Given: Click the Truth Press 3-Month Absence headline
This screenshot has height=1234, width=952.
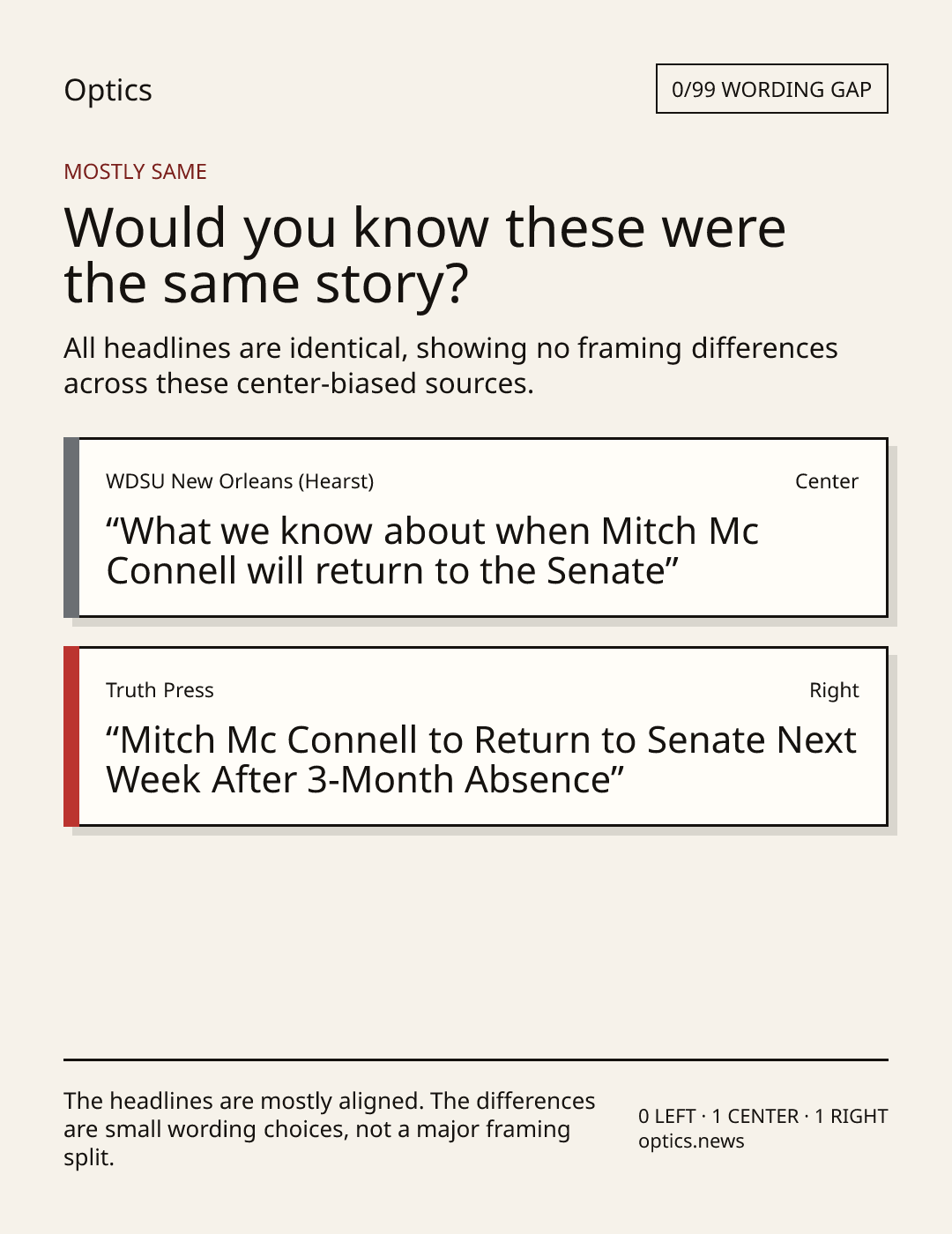Looking at the screenshot, I should pos(480,760).
